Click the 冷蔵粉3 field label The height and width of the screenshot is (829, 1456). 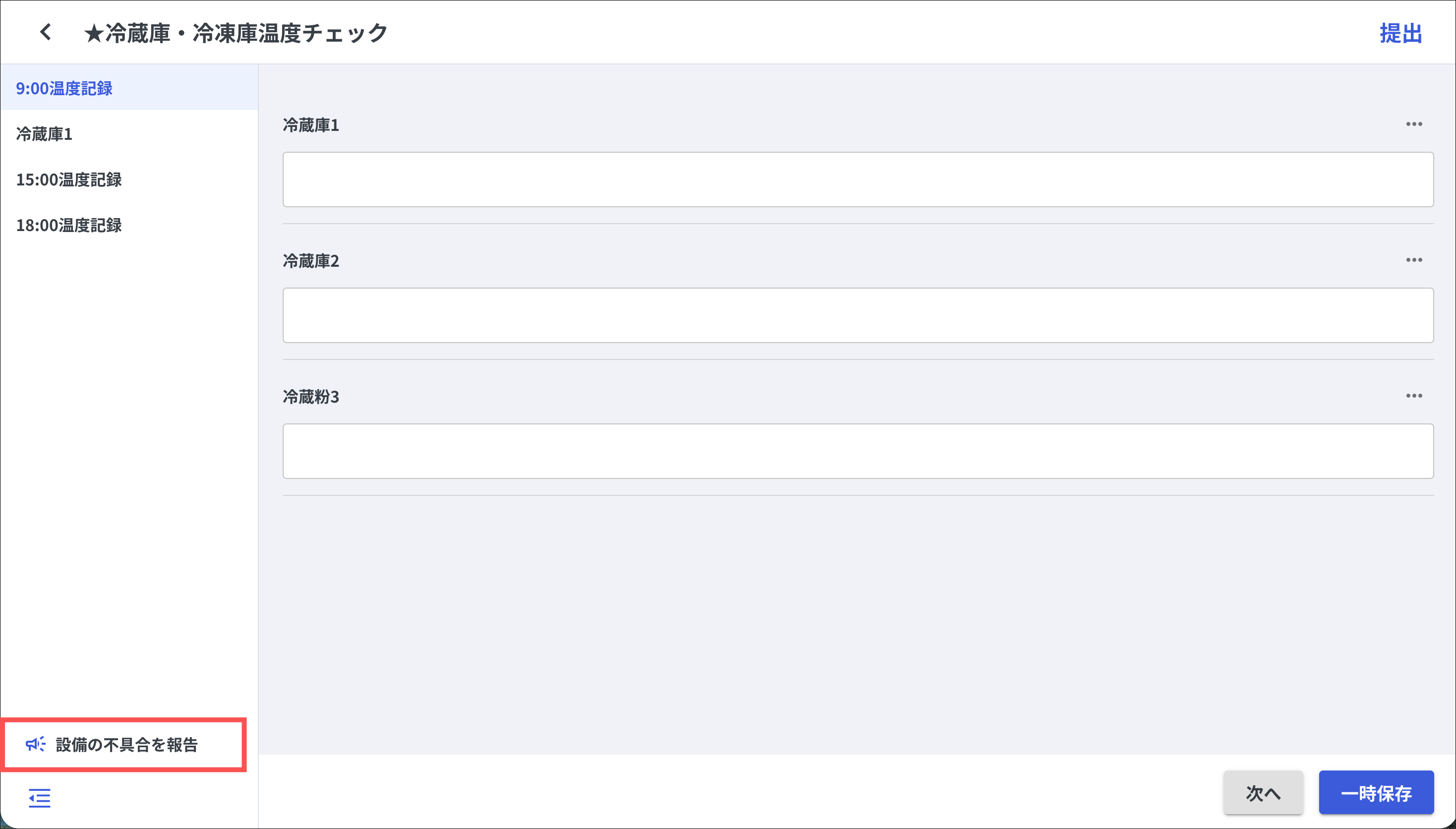[311, 397]
